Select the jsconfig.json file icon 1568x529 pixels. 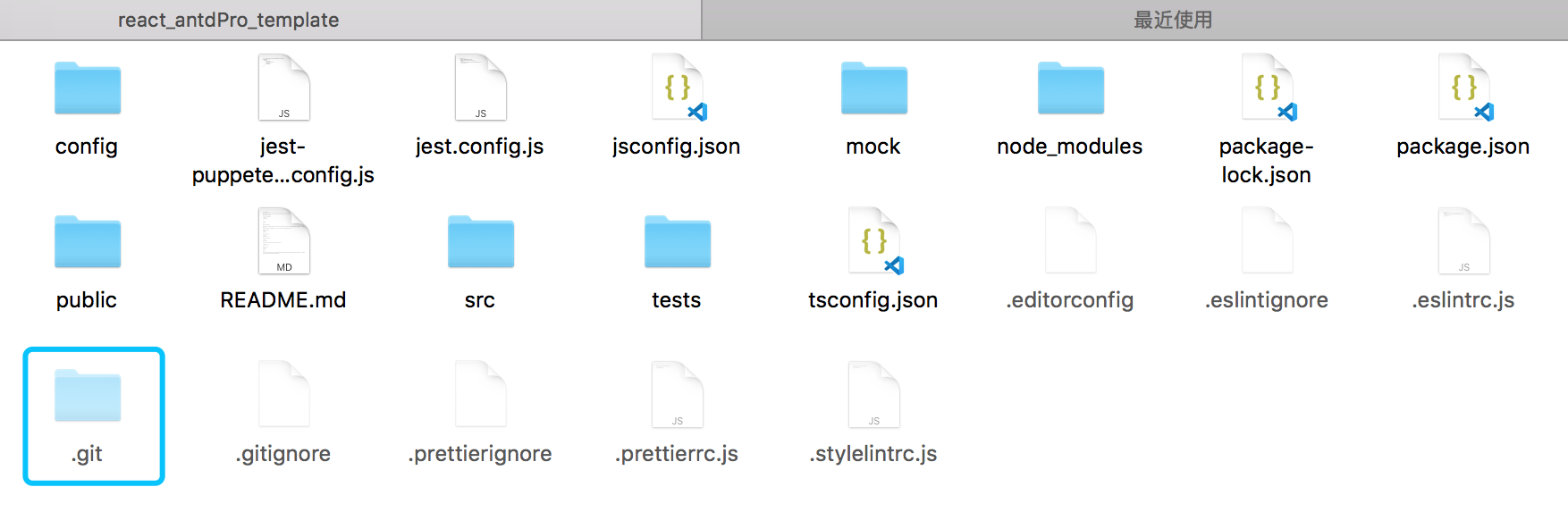679,88
